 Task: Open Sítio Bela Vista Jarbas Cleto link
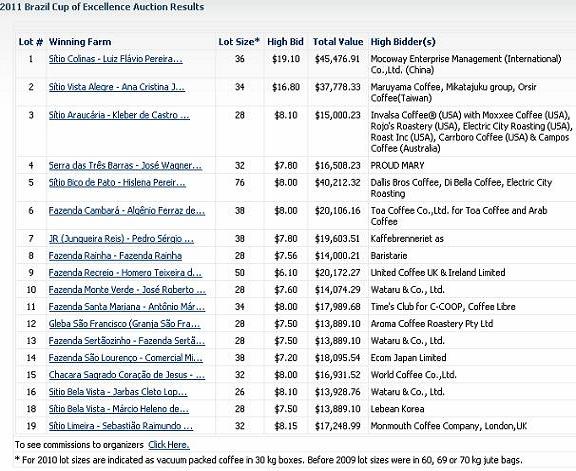tap(118, 392)
